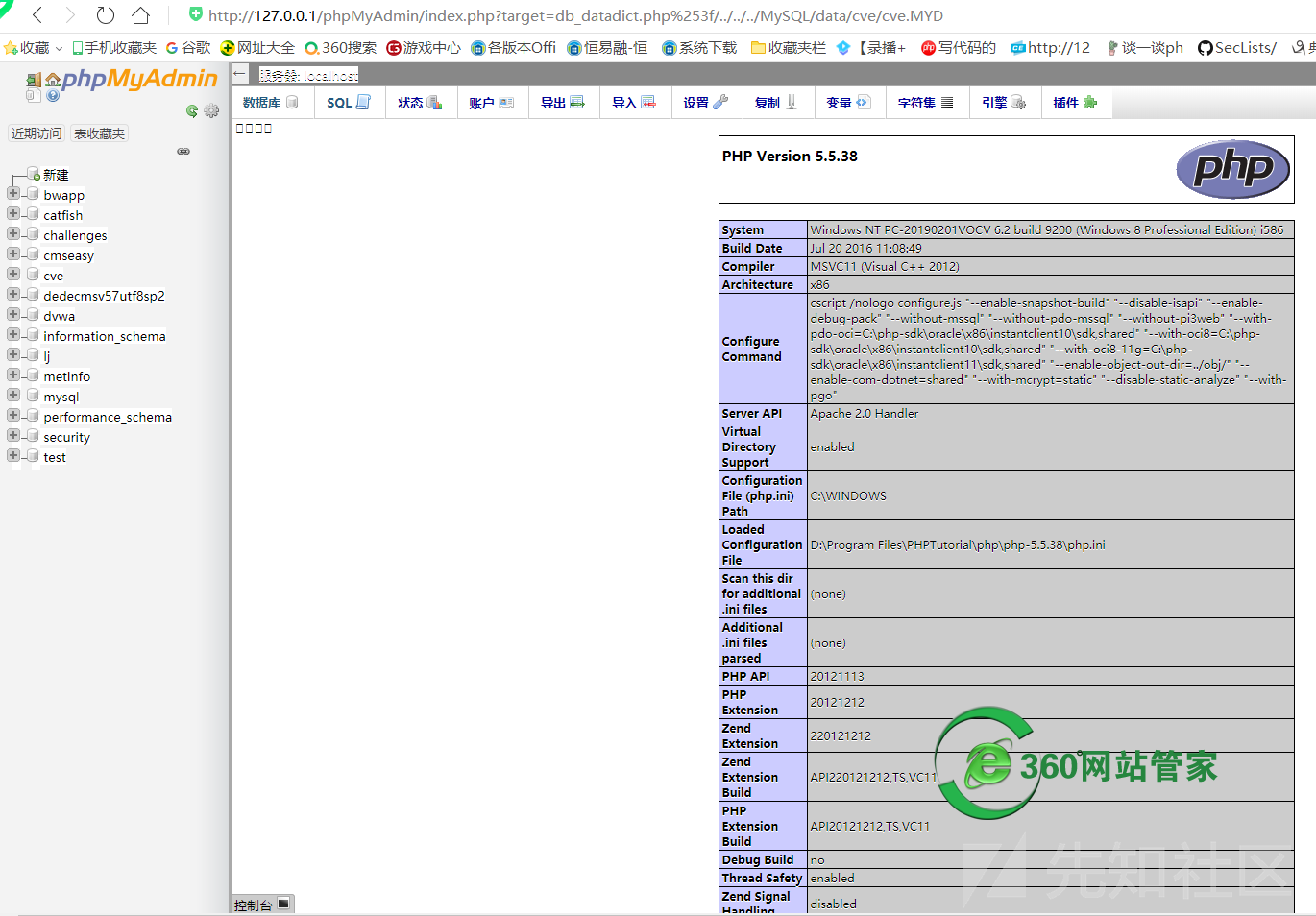Viewport: 1316px width, 916px height.
Task: Click the php logo in phpinfo header
Action: [x=1232, y=169]
